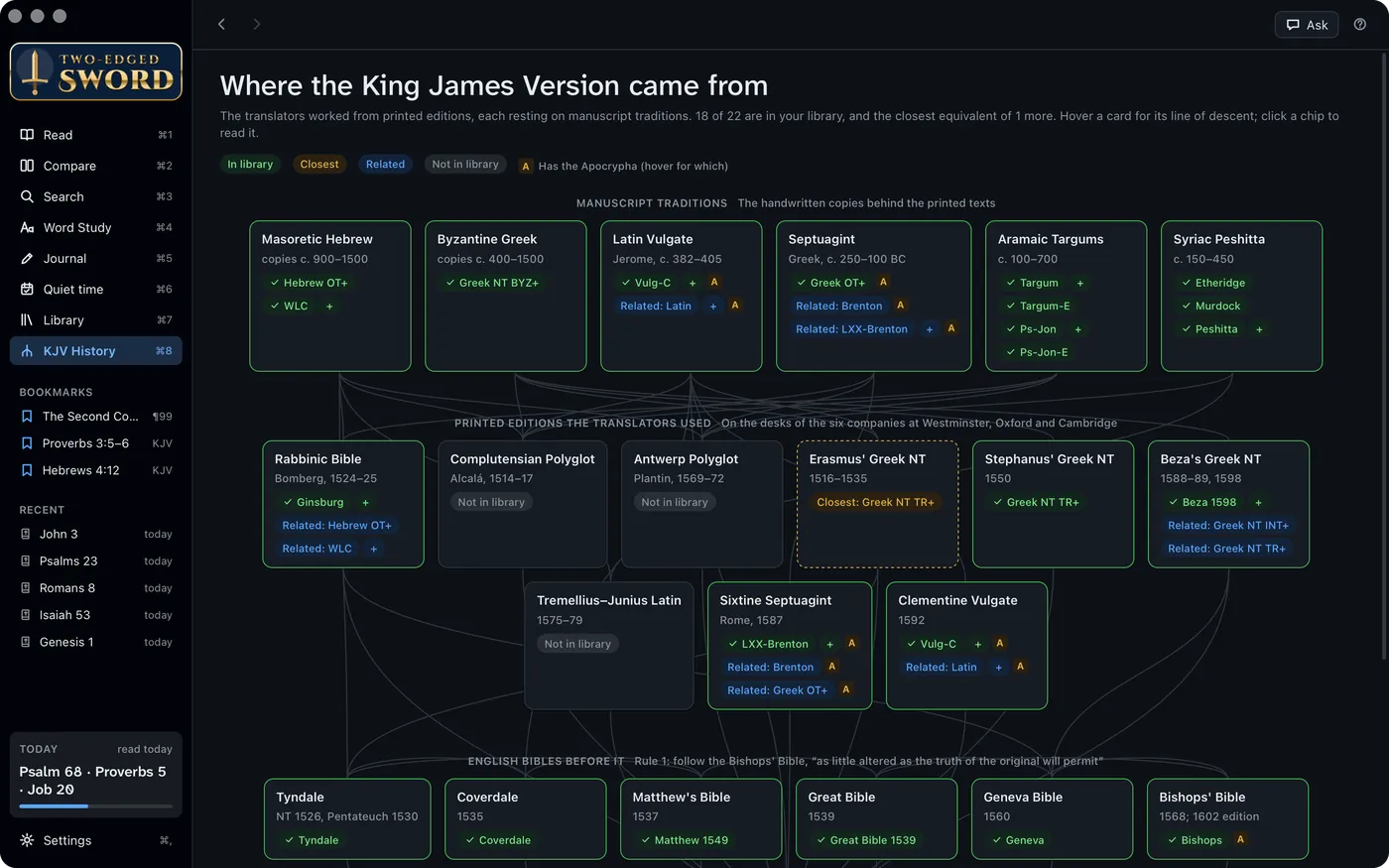Switch to Word Study
This screenshot has height=868, width=1389.
[x=96, y=227]
